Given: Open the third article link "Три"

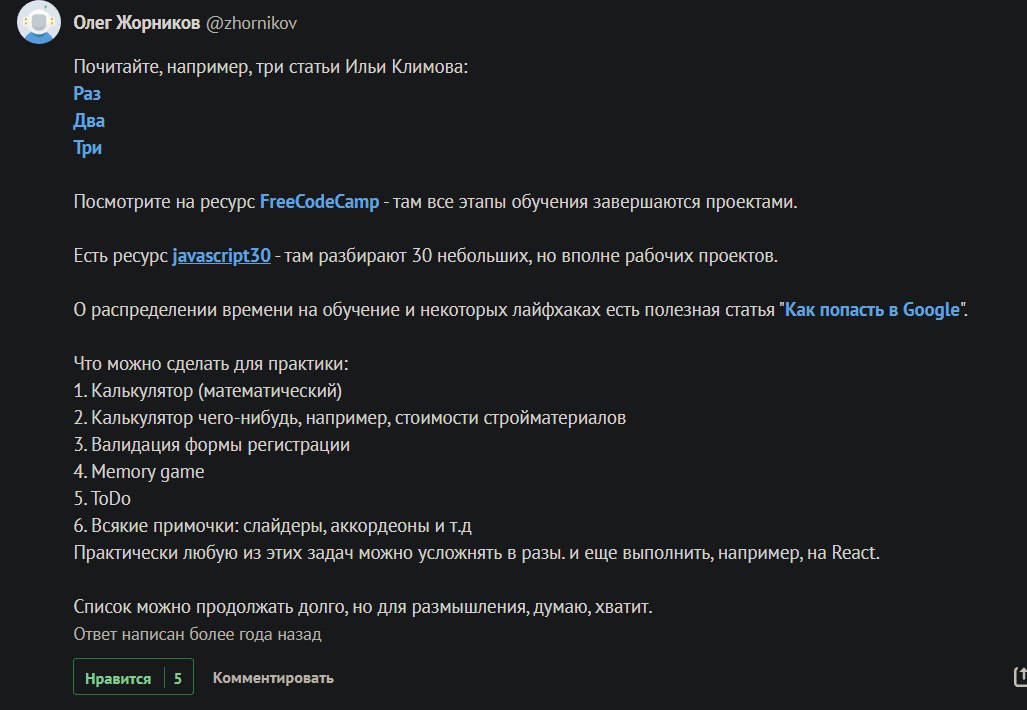Looking at the screenshot, I should [88, 148].
